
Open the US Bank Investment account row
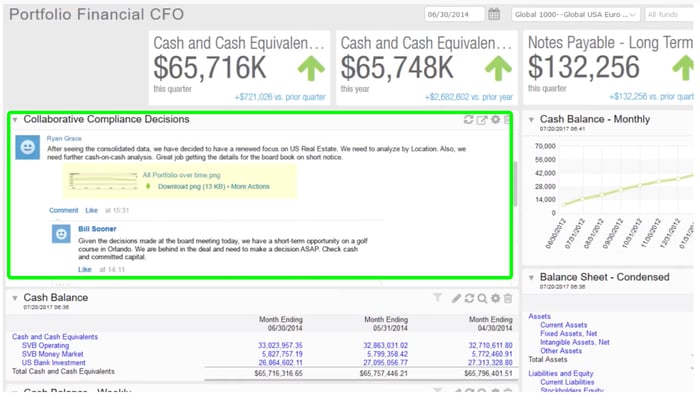coord(54,363)
